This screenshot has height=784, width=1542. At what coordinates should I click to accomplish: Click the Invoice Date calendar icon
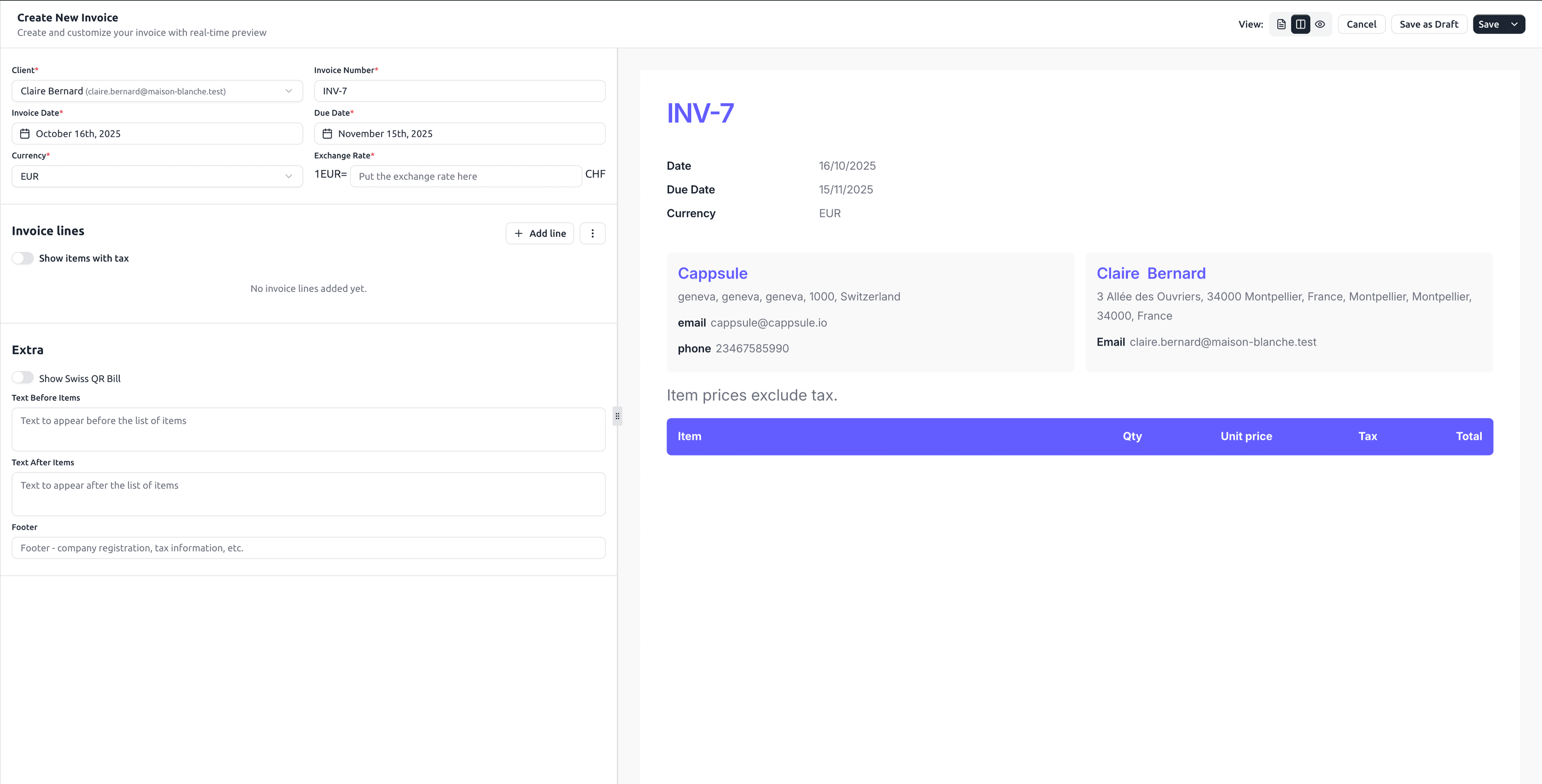click(25, 133)
